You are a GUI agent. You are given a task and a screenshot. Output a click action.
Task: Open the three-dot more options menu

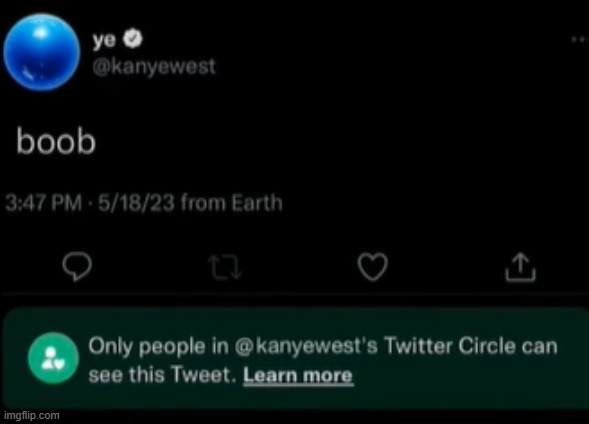point(580,39)
